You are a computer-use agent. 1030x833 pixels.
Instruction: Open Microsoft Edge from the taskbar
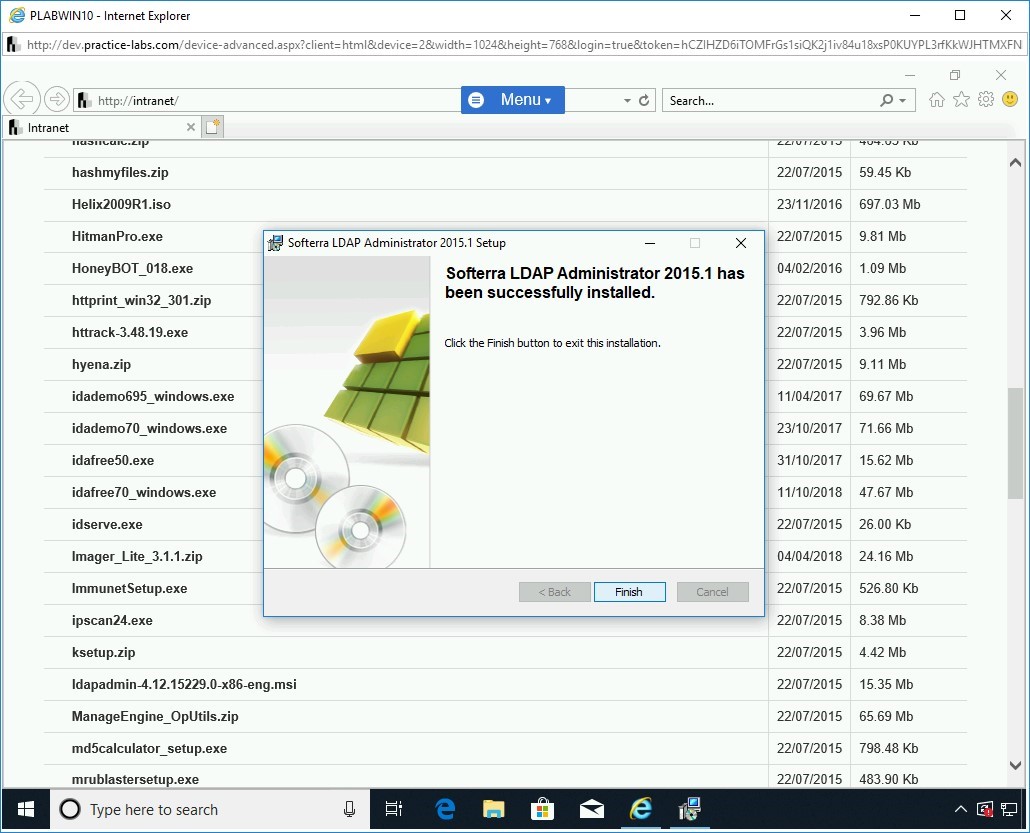tap(445, 809)
